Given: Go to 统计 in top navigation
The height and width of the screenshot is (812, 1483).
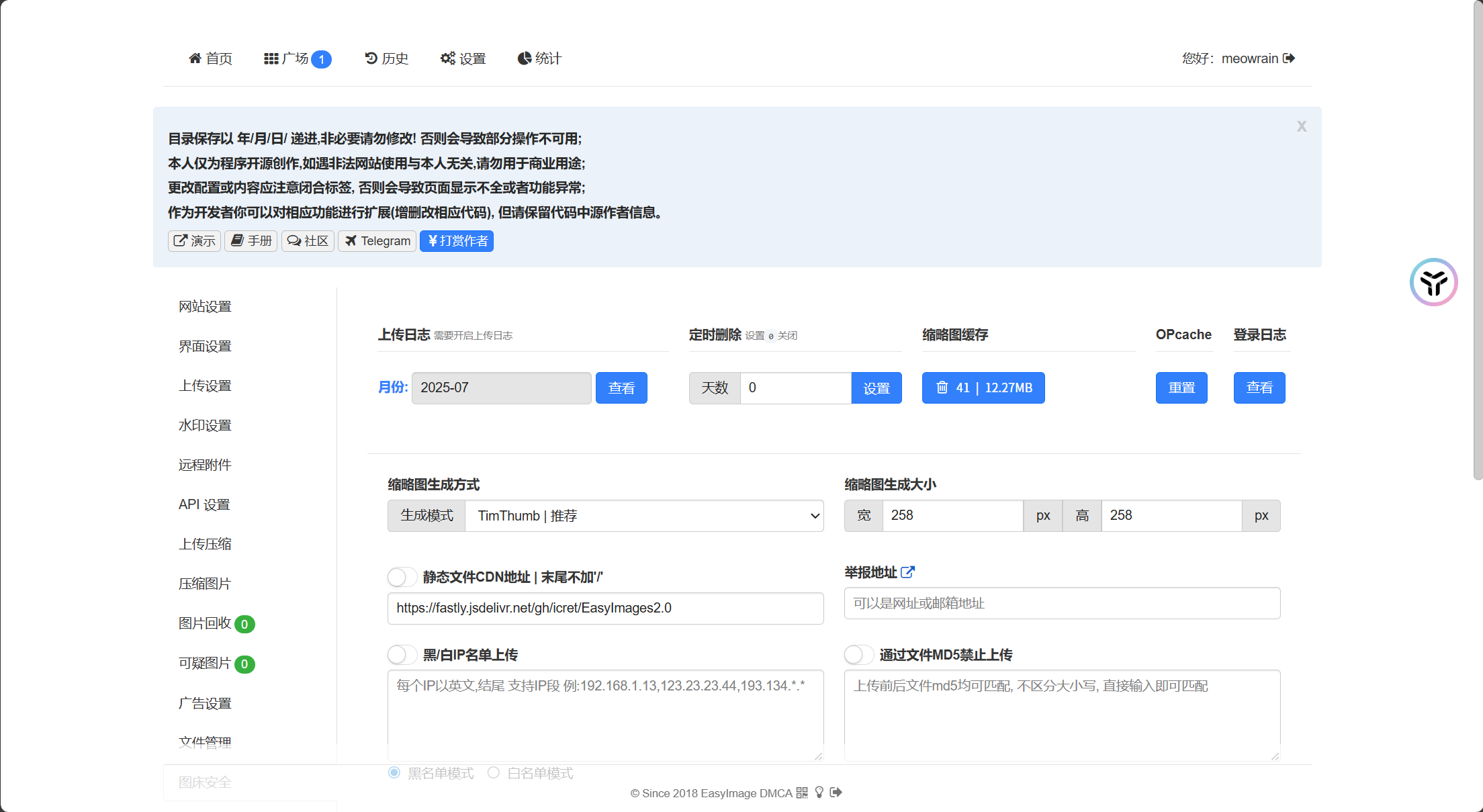Looking at the screenshot, I should click(539, 58).
